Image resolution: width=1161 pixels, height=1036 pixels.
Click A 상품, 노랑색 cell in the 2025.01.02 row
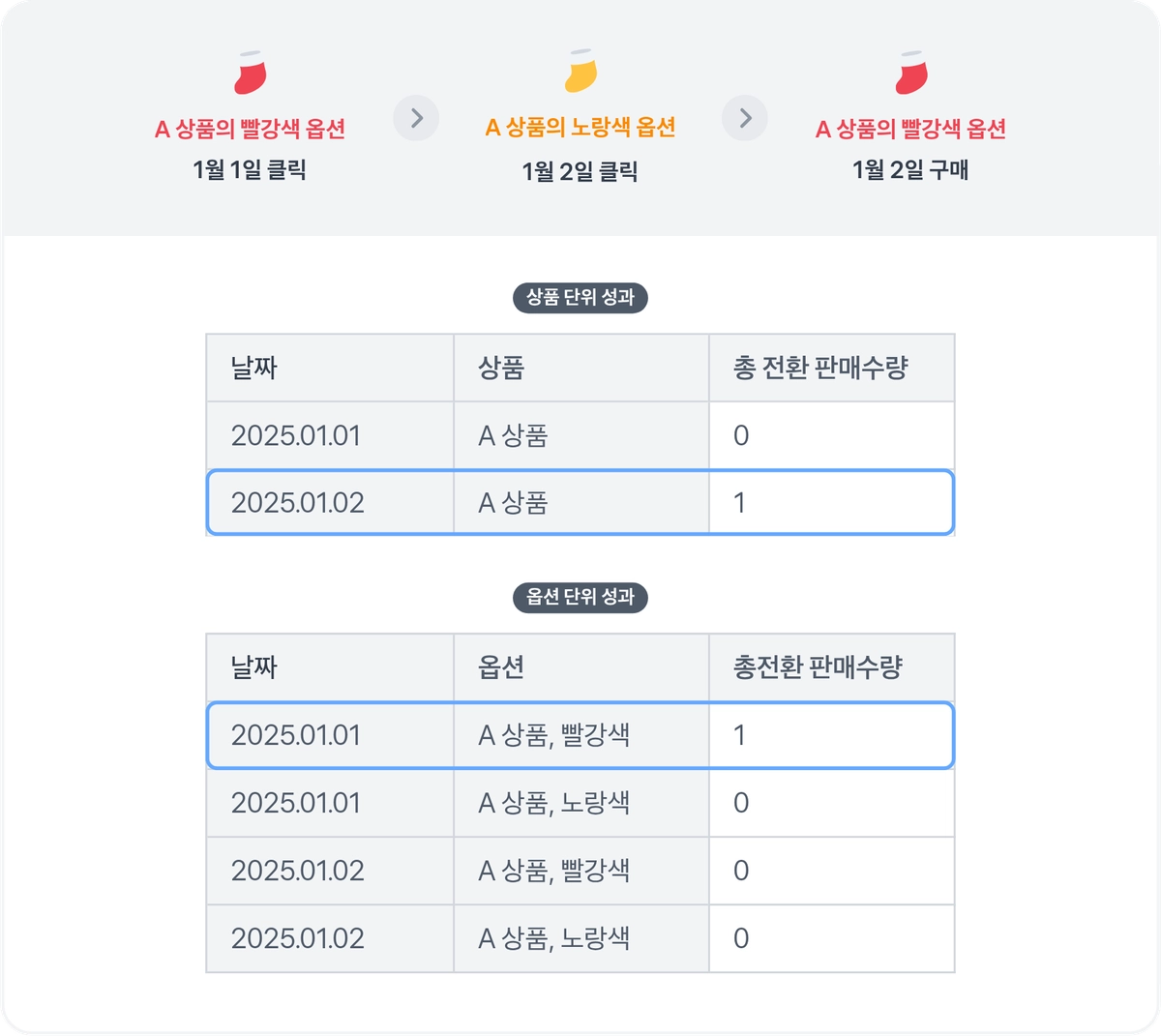click(x=554, y=938)
